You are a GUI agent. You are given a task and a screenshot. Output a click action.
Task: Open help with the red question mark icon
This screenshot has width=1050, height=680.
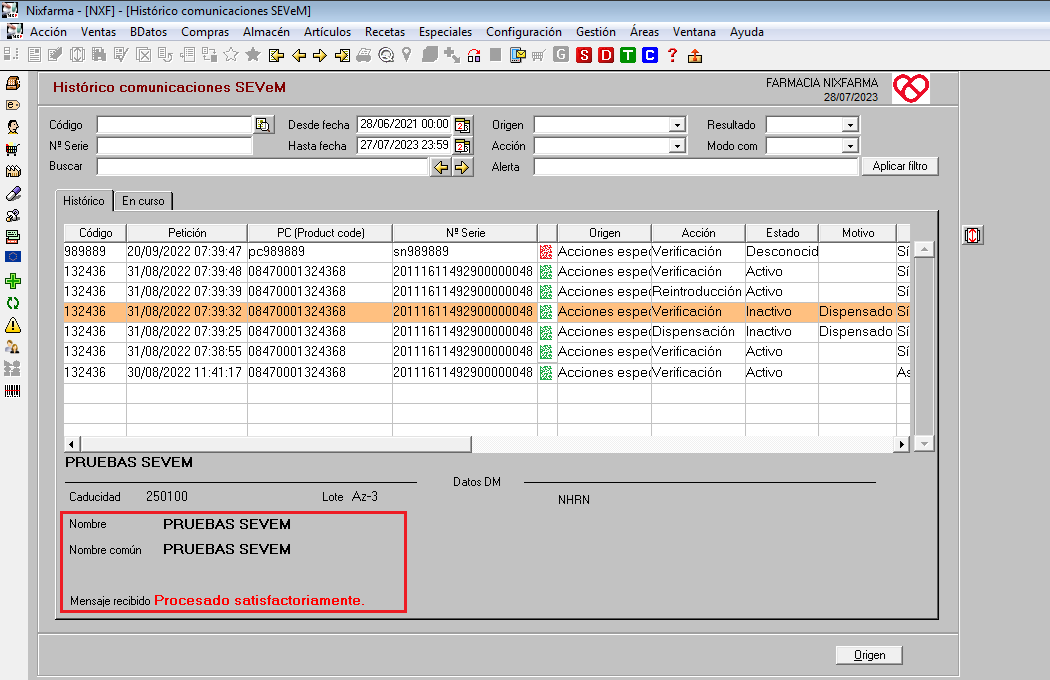(672, 56)
